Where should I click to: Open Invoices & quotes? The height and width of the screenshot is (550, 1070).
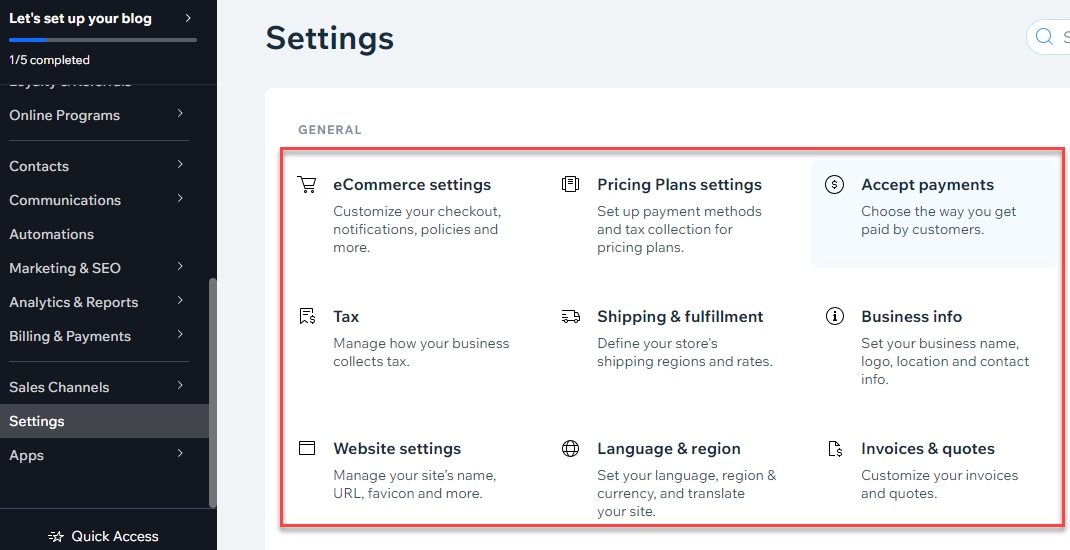tap(928, 449)
